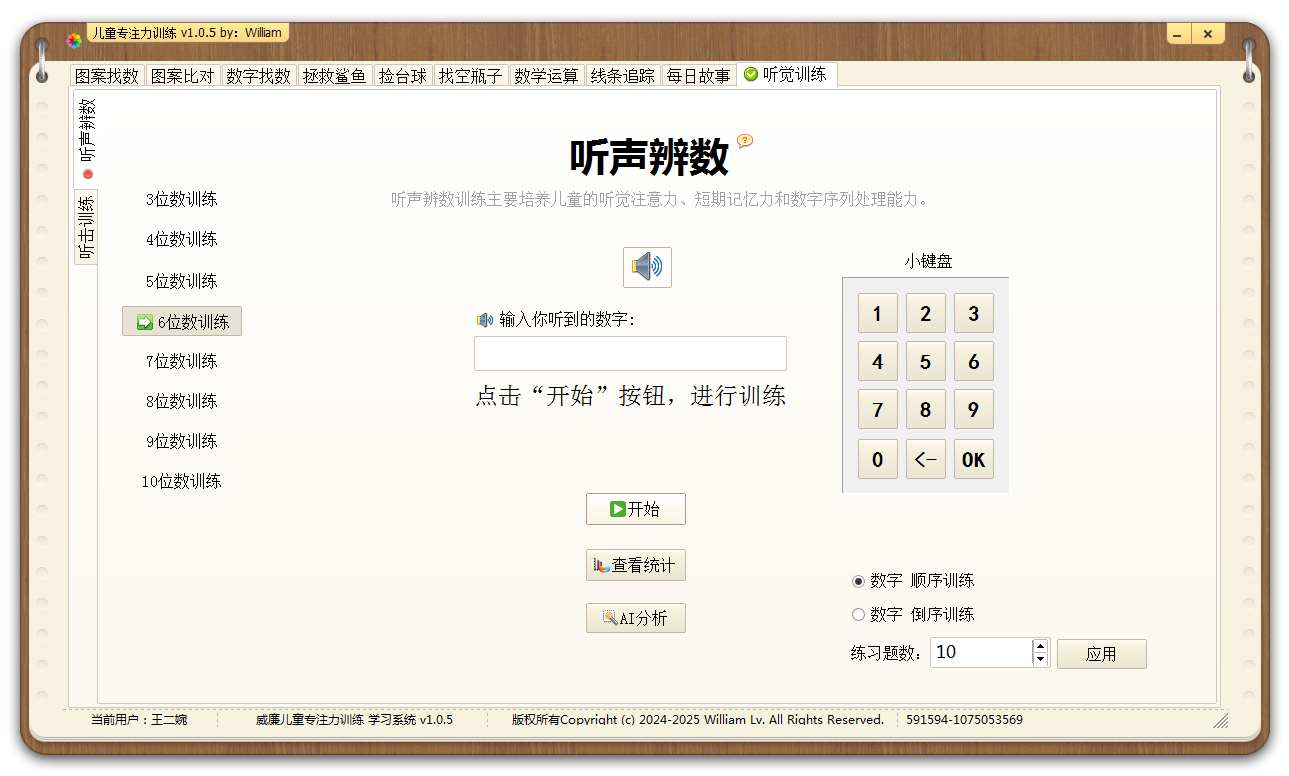This screenshot has height=776, width=1289.
Task: Click the 练习题数 number field
Action: (981, 653)
